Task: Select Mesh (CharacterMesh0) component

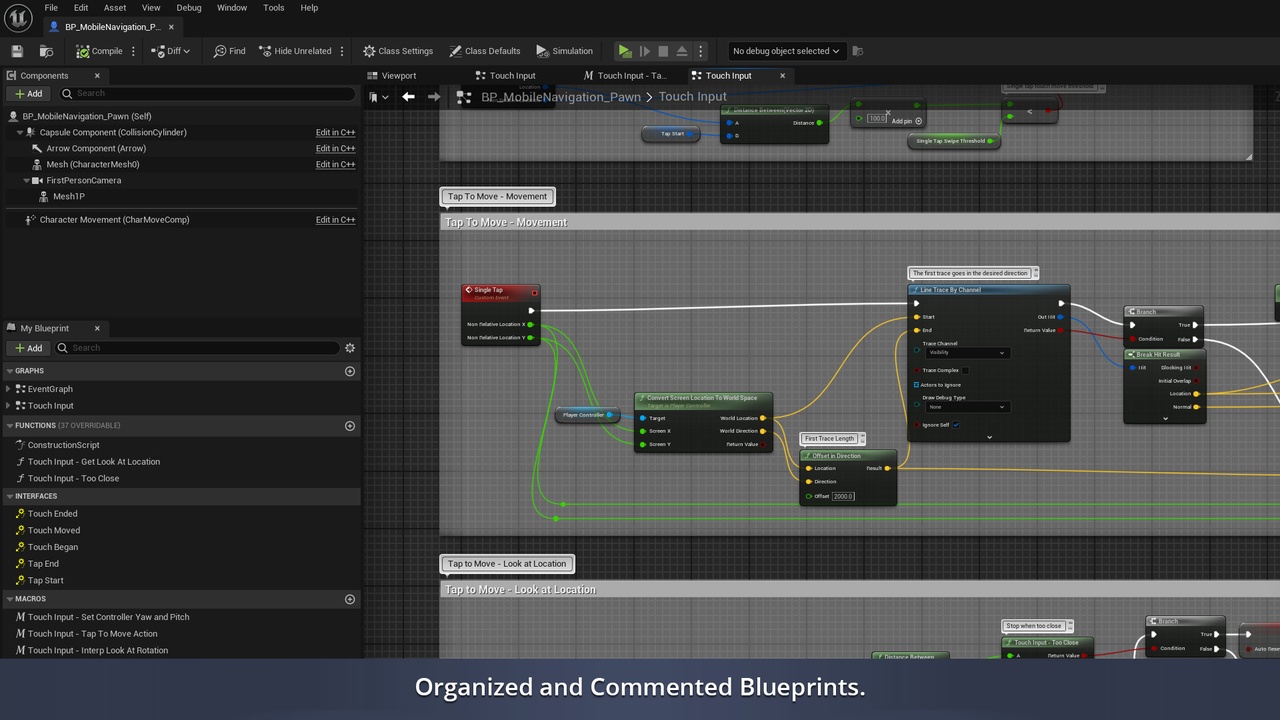Action: [x=93, y=164]
